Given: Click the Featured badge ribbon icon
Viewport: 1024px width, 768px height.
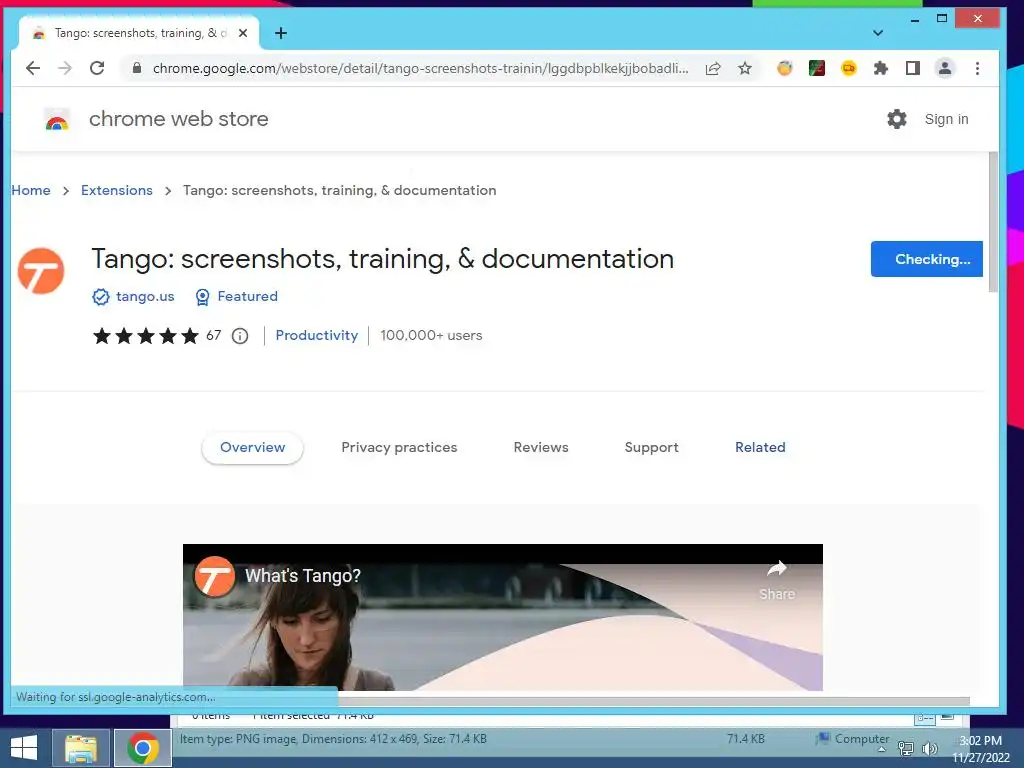Looking at the screenshot, I should point(202,297).
